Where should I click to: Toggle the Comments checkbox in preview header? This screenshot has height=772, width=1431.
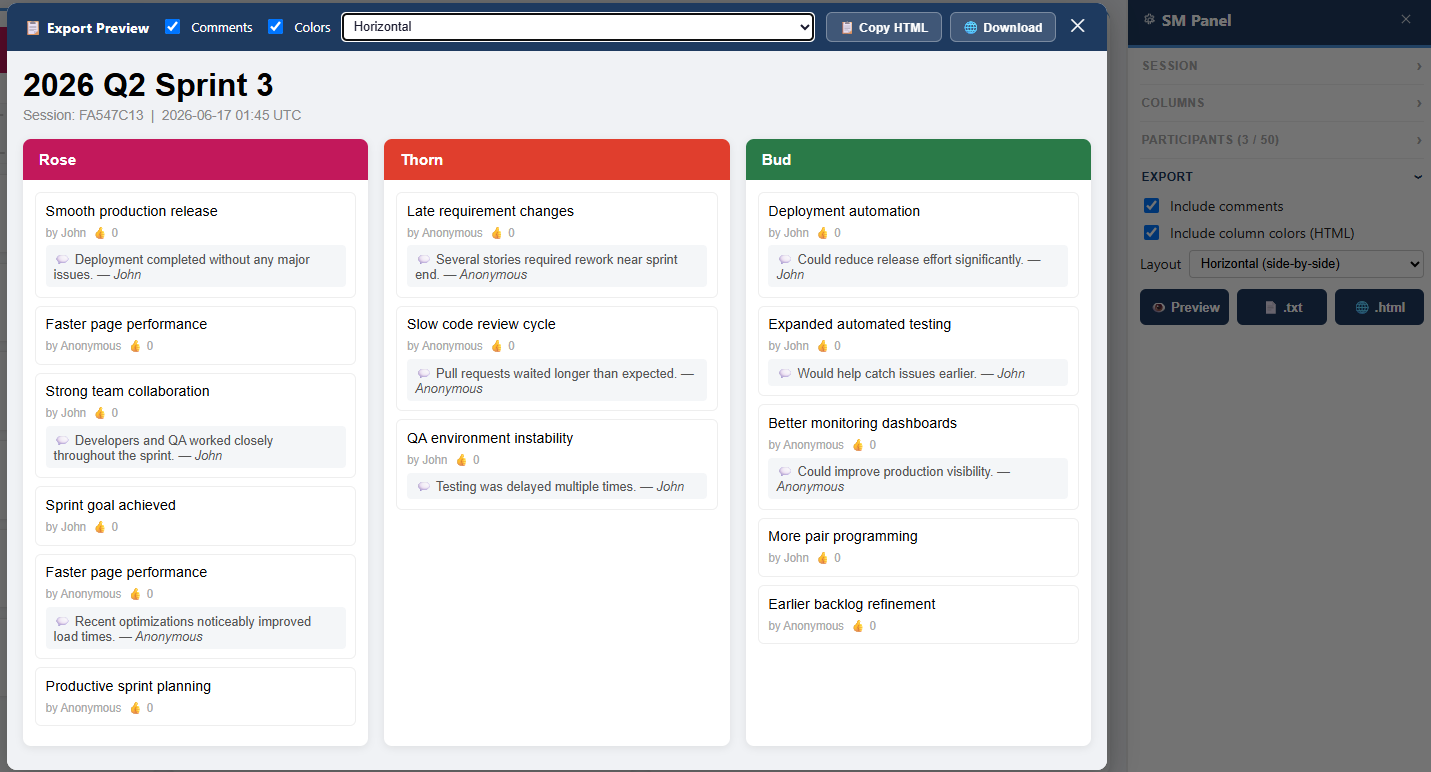click(173, 27)
